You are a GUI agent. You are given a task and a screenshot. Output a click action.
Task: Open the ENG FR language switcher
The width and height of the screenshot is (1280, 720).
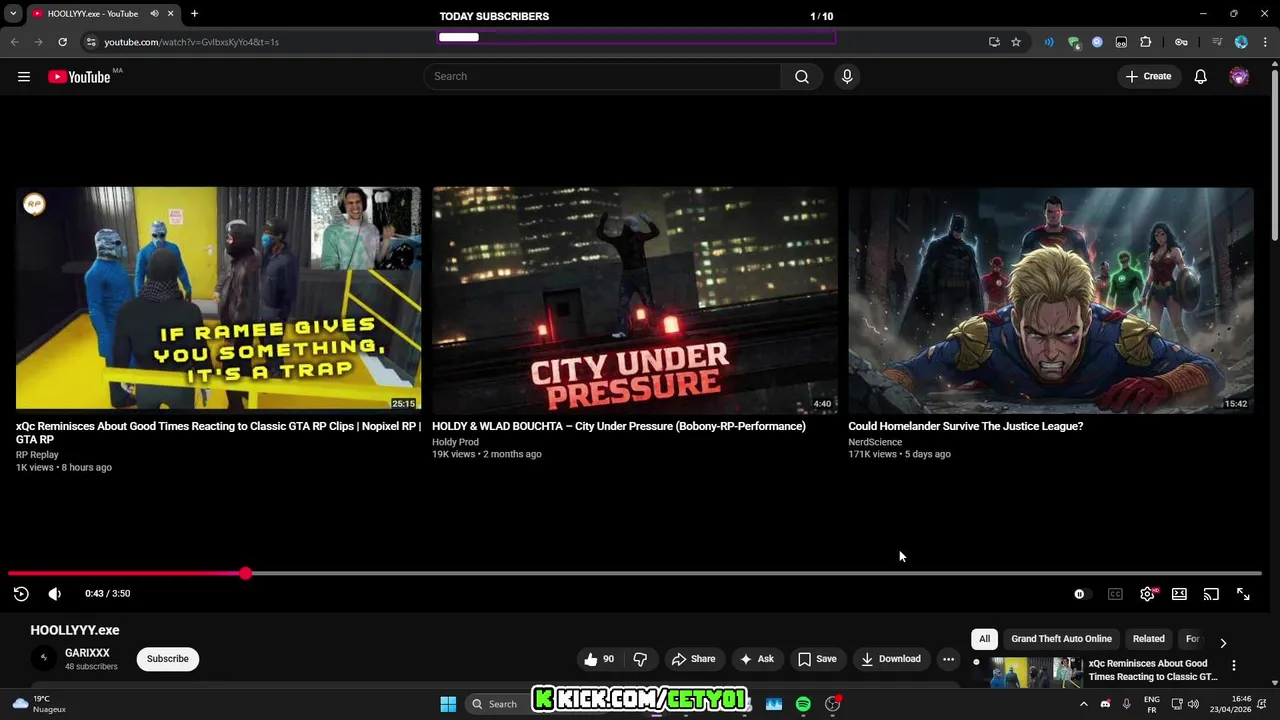coord(1152,704)
